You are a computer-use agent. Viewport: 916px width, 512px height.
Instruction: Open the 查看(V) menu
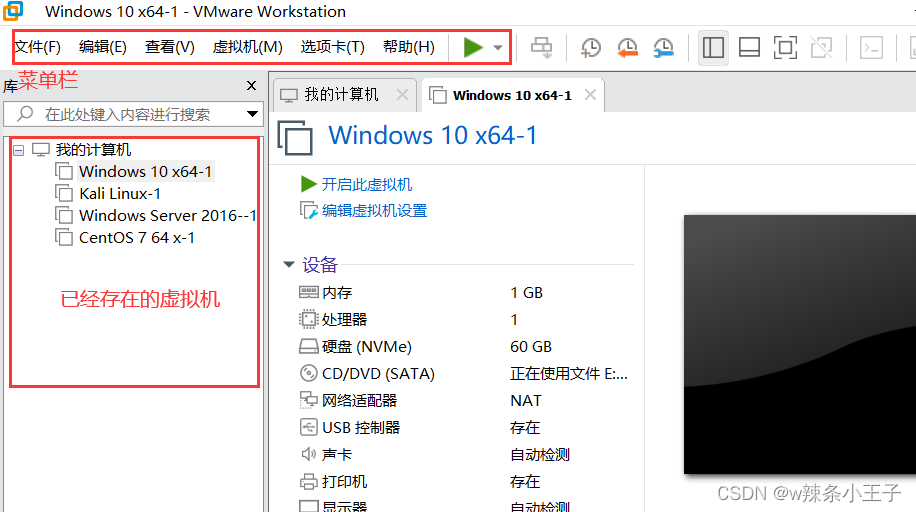coord(169,47)
